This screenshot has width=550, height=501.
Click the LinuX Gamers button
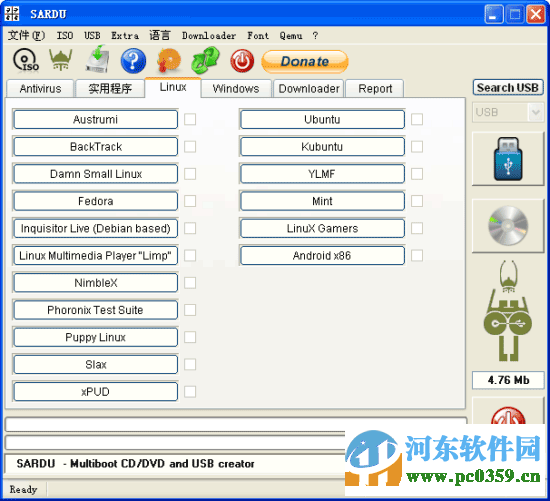(322, 228)
